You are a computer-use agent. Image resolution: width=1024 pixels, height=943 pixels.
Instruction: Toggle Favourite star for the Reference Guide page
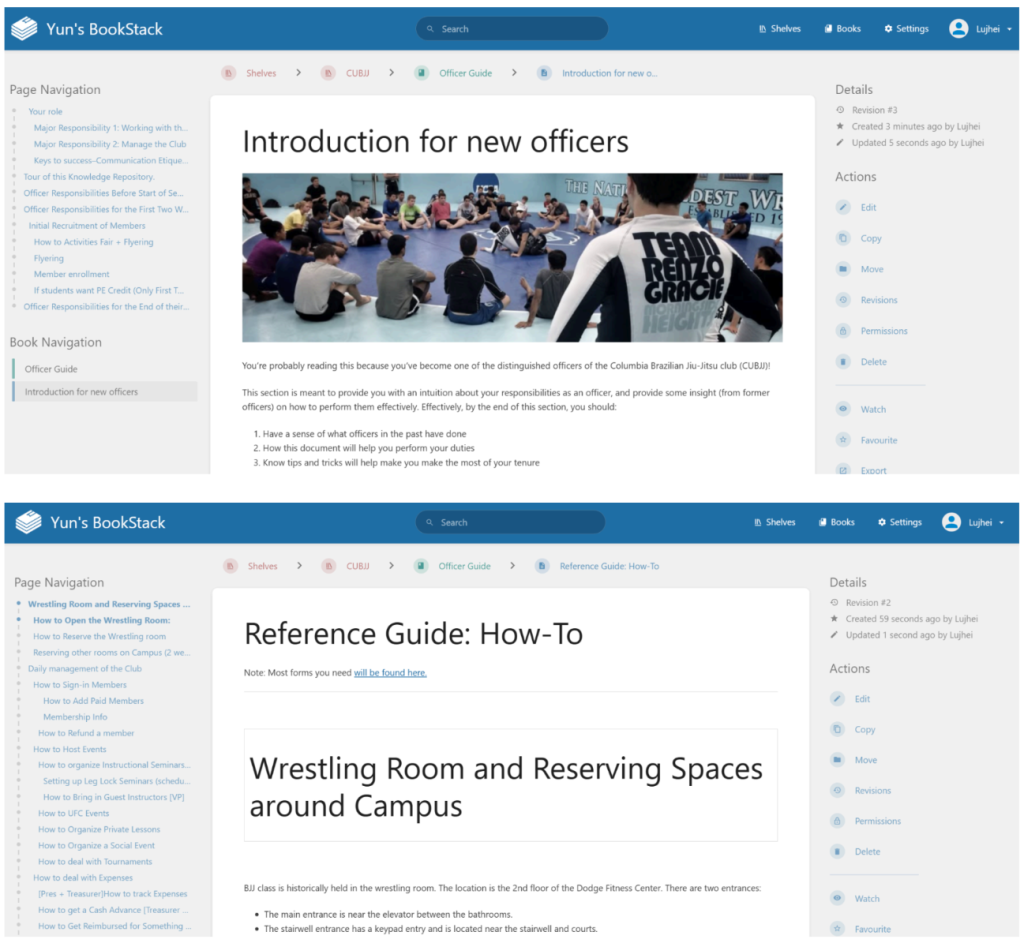pyautogui.click(x=837, y=929)
